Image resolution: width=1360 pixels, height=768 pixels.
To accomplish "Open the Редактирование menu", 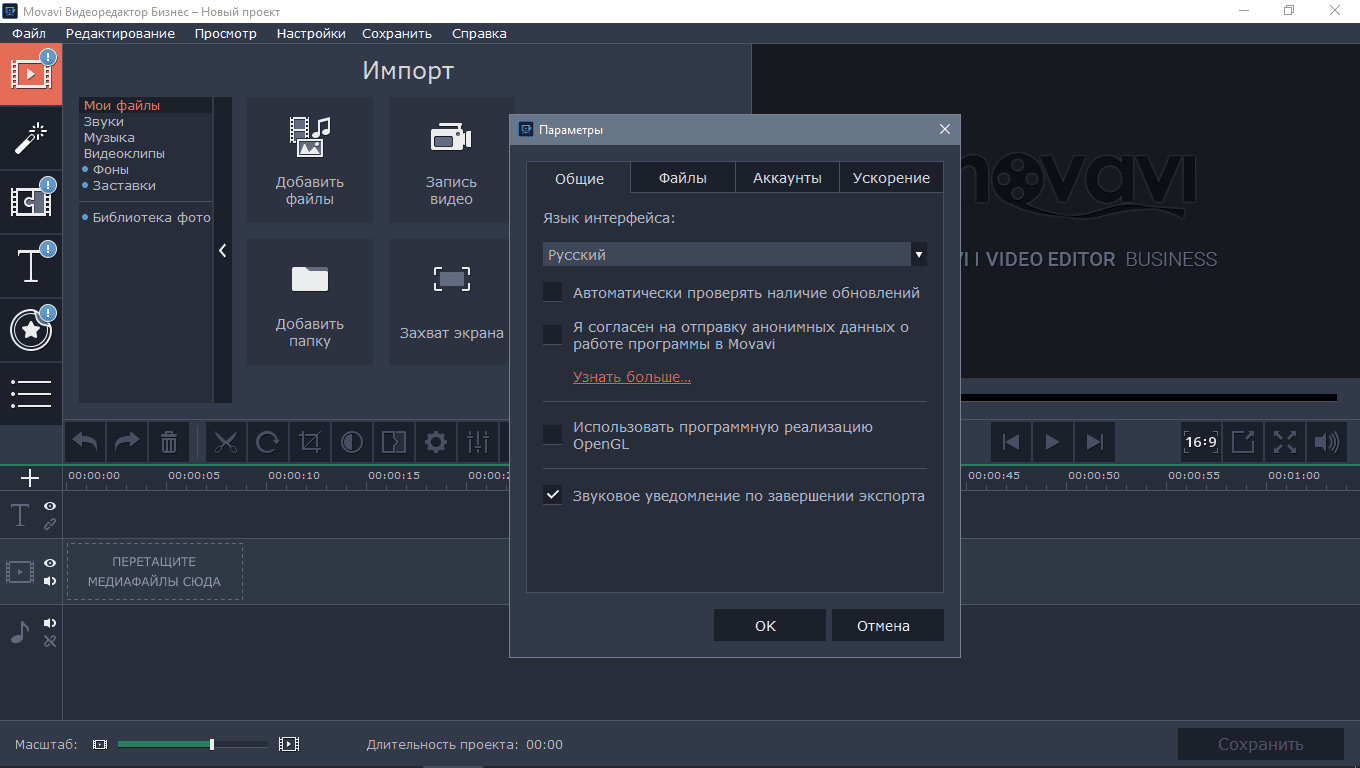I will pyautogui.click(x=120, y=33).
